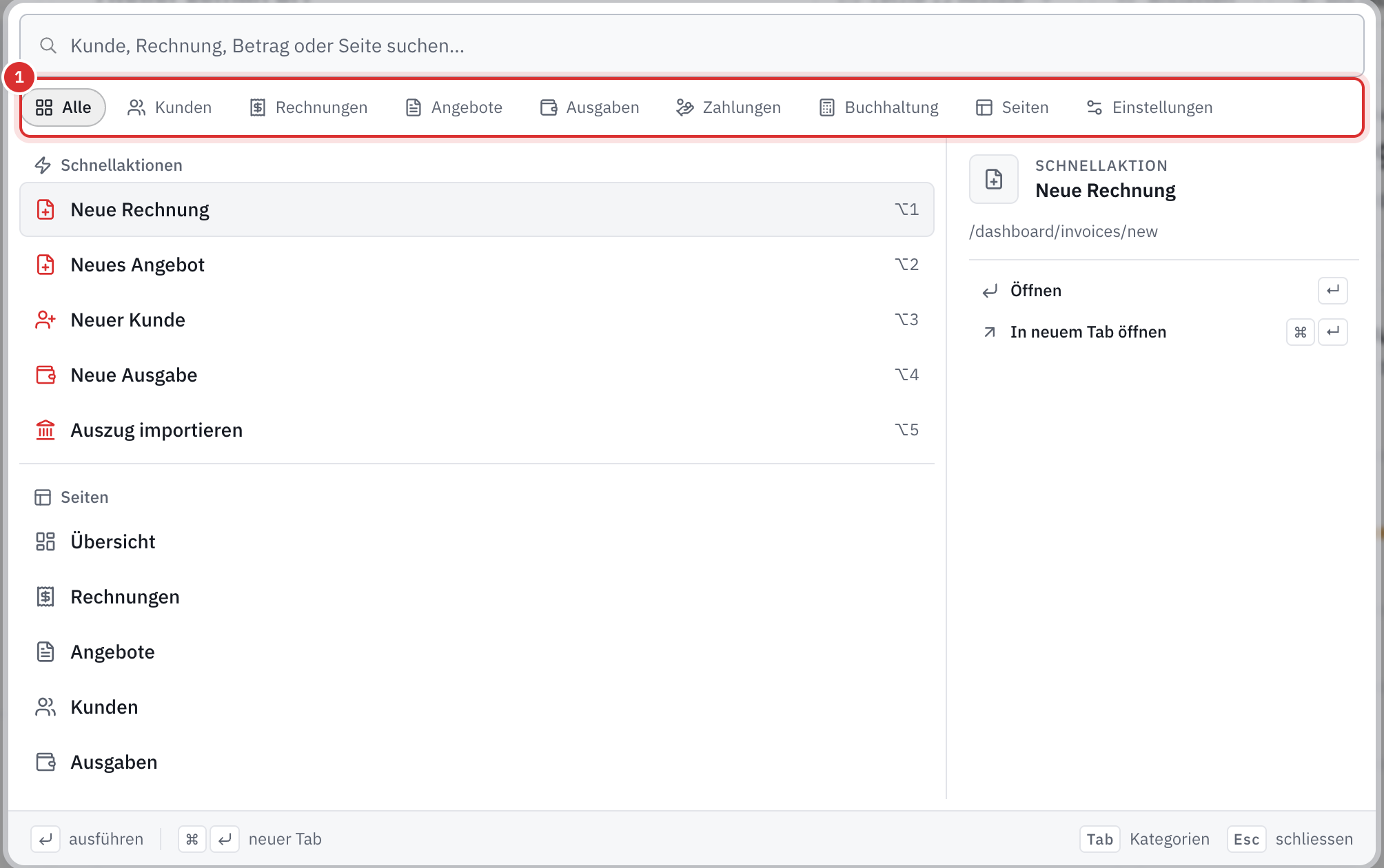Viewport: 1384px width, 868px height.
Task: Click the Esc key hint to schliessen
Action: (1246, 839)
